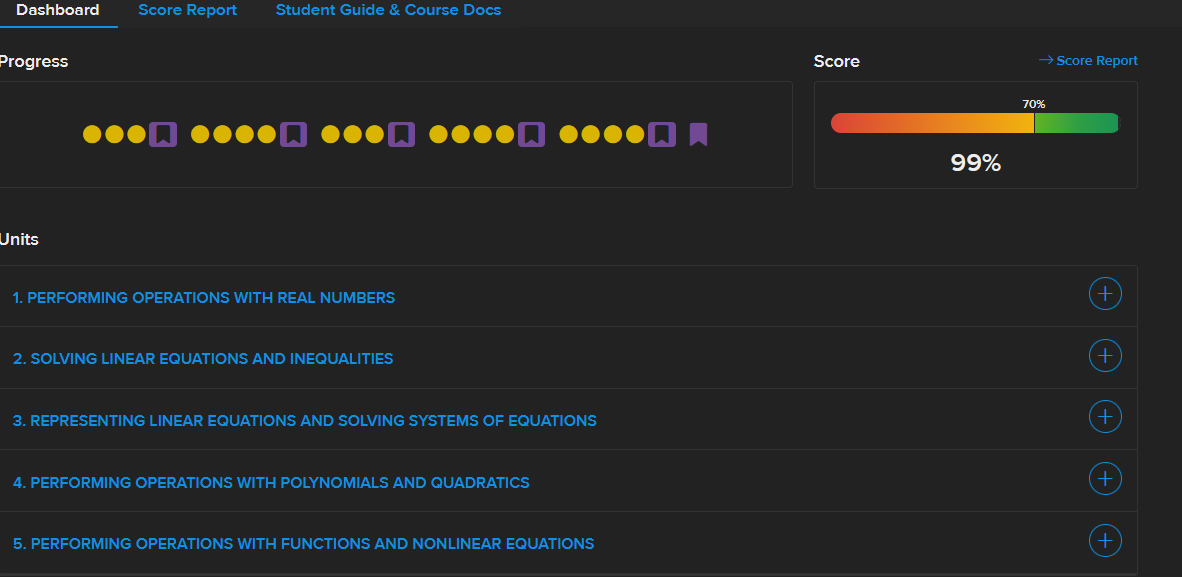The width and height of the screenshot is (1182, 577).
Task: Open the second yellow dot in the fifth progress group
Action: pos(591,134)
